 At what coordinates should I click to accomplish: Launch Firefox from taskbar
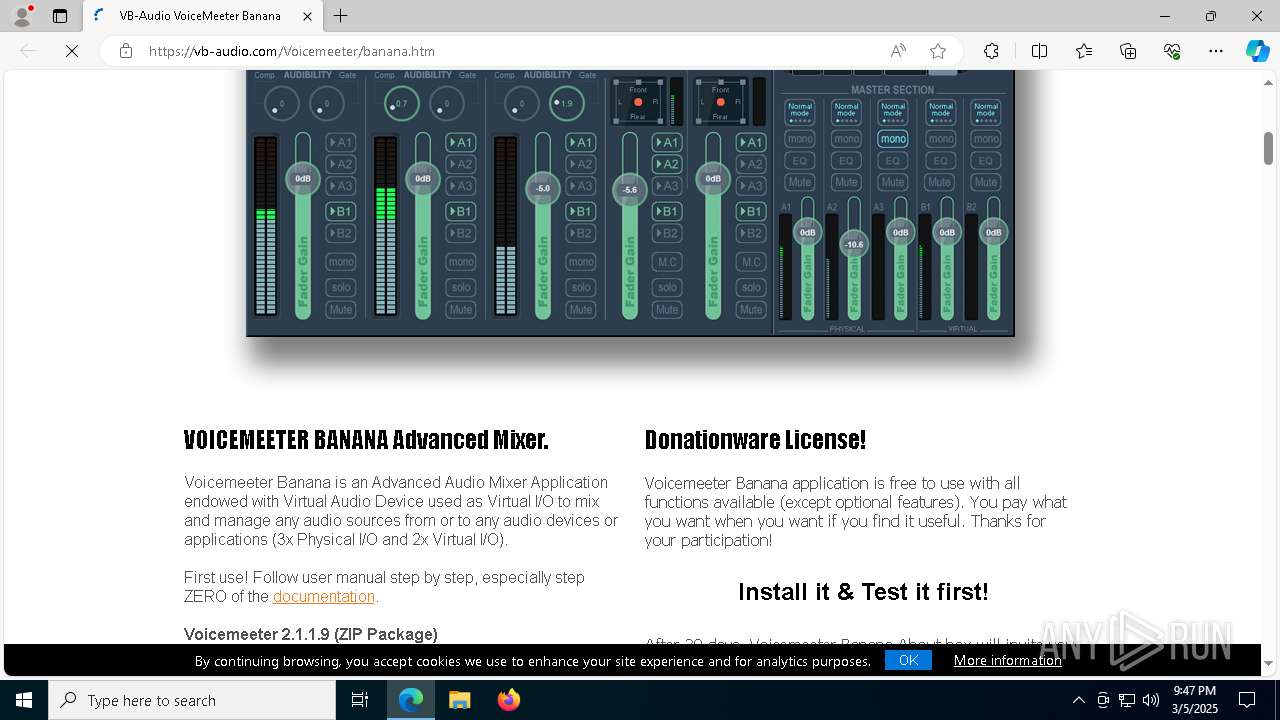(x=508, y=700)
